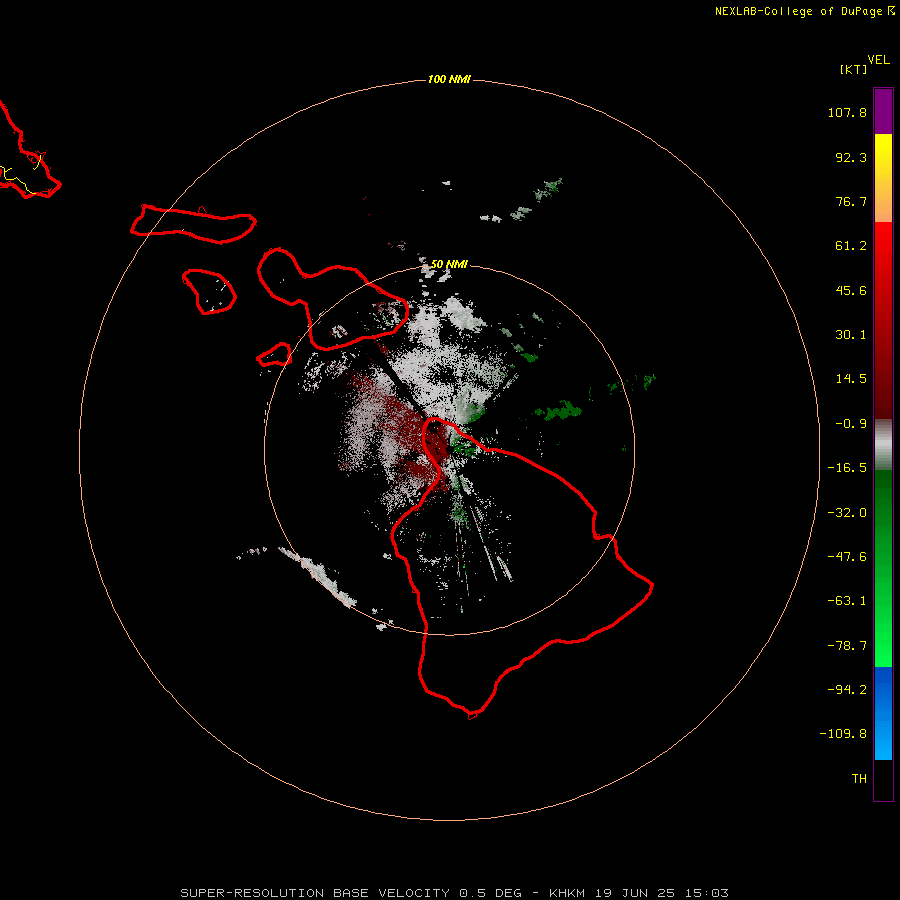The image size is (900, 900).
Task: Click the NEXLAB-College of DuPage watermark text
Action: point(798,11)
